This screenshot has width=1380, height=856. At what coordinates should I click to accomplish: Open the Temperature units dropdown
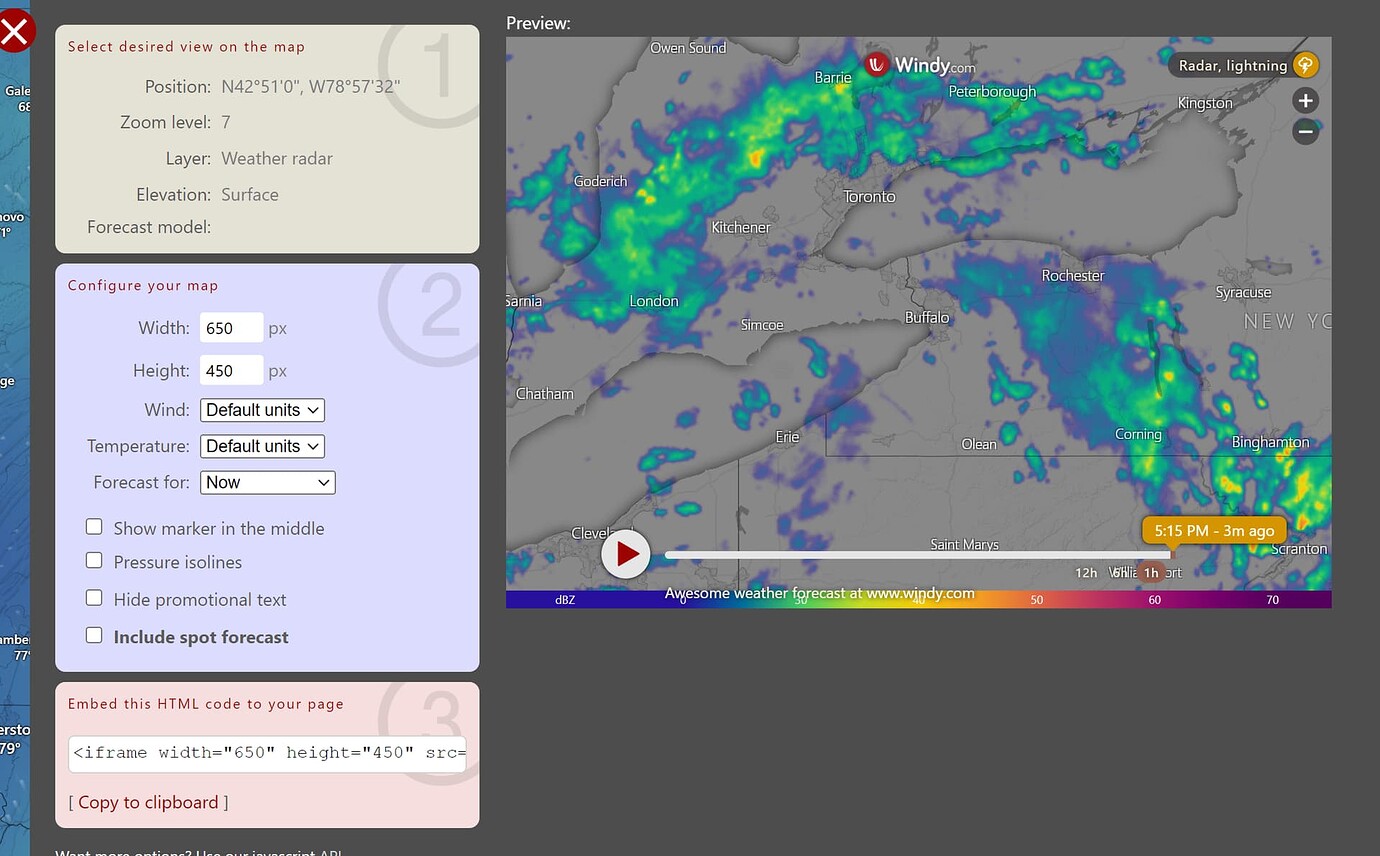click(x=262, y=446)
